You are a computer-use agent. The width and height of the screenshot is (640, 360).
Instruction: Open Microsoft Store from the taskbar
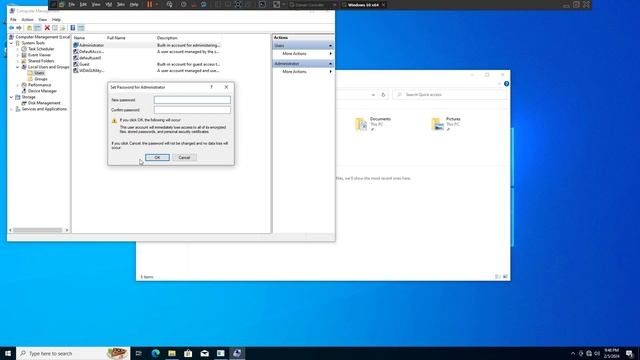[188, 353]
